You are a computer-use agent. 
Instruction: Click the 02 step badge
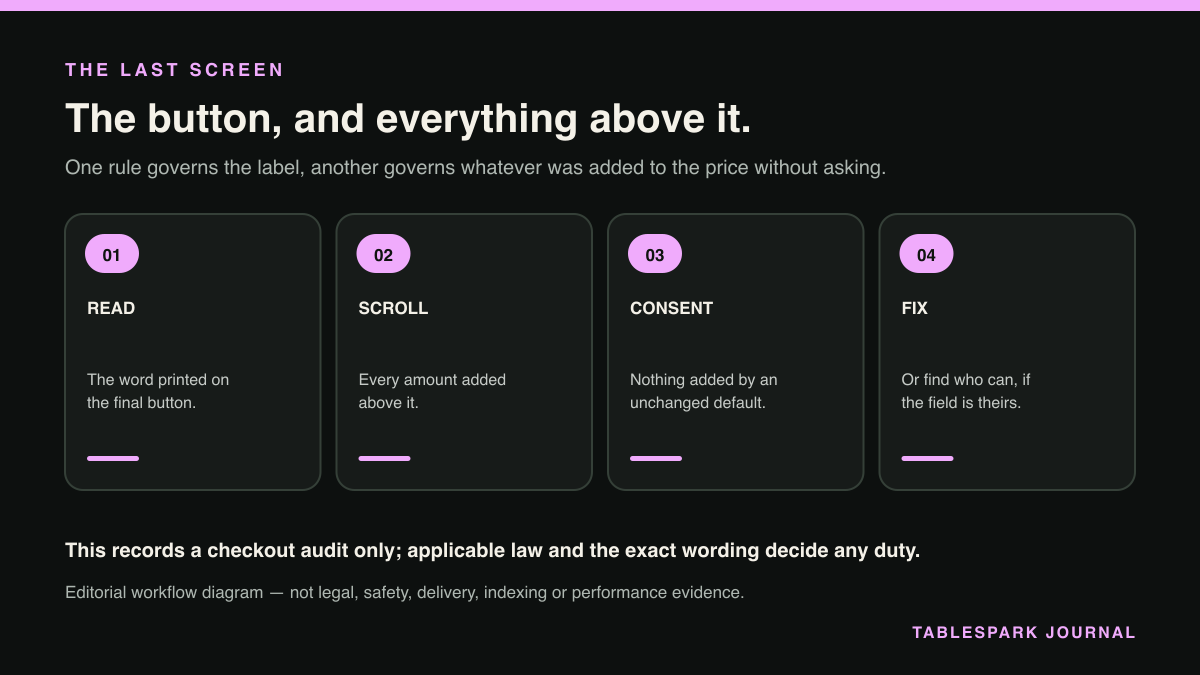[384, 254]
